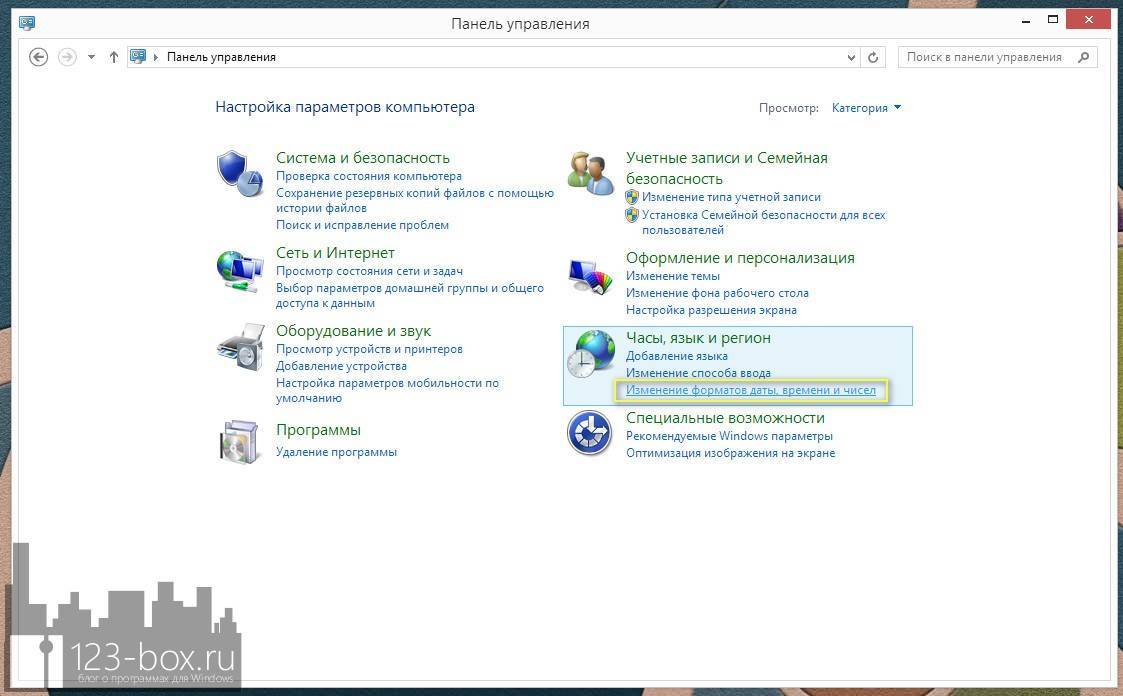This screenshot has width=1123, height=696.
Task: Minimize the Панель управления window
Action: pos(1026,20)
